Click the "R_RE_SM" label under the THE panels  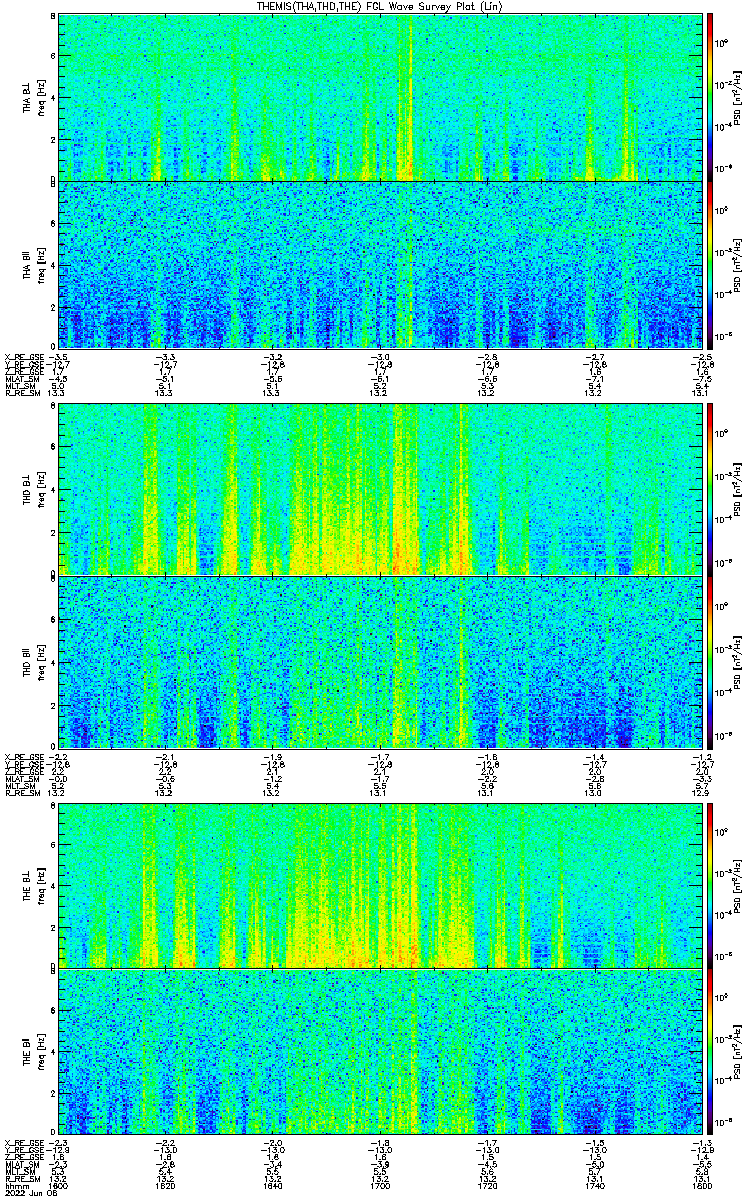(x=21, y=1178)
